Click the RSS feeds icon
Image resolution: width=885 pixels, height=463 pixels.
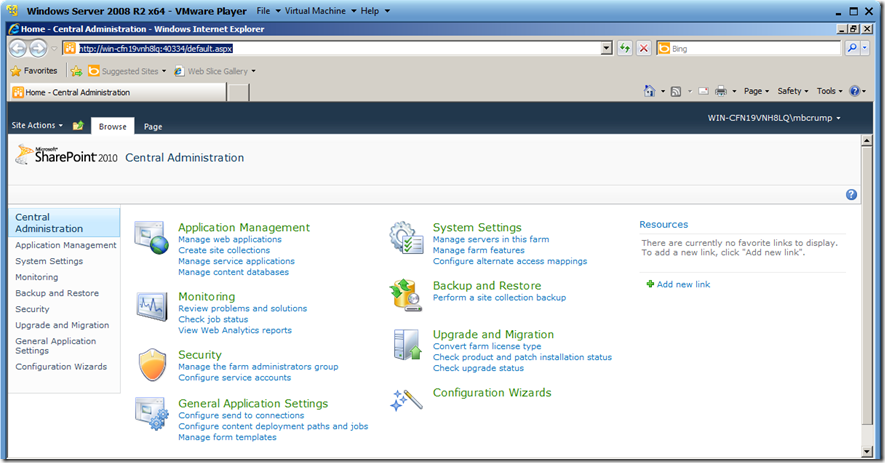(x=676, y=91)
